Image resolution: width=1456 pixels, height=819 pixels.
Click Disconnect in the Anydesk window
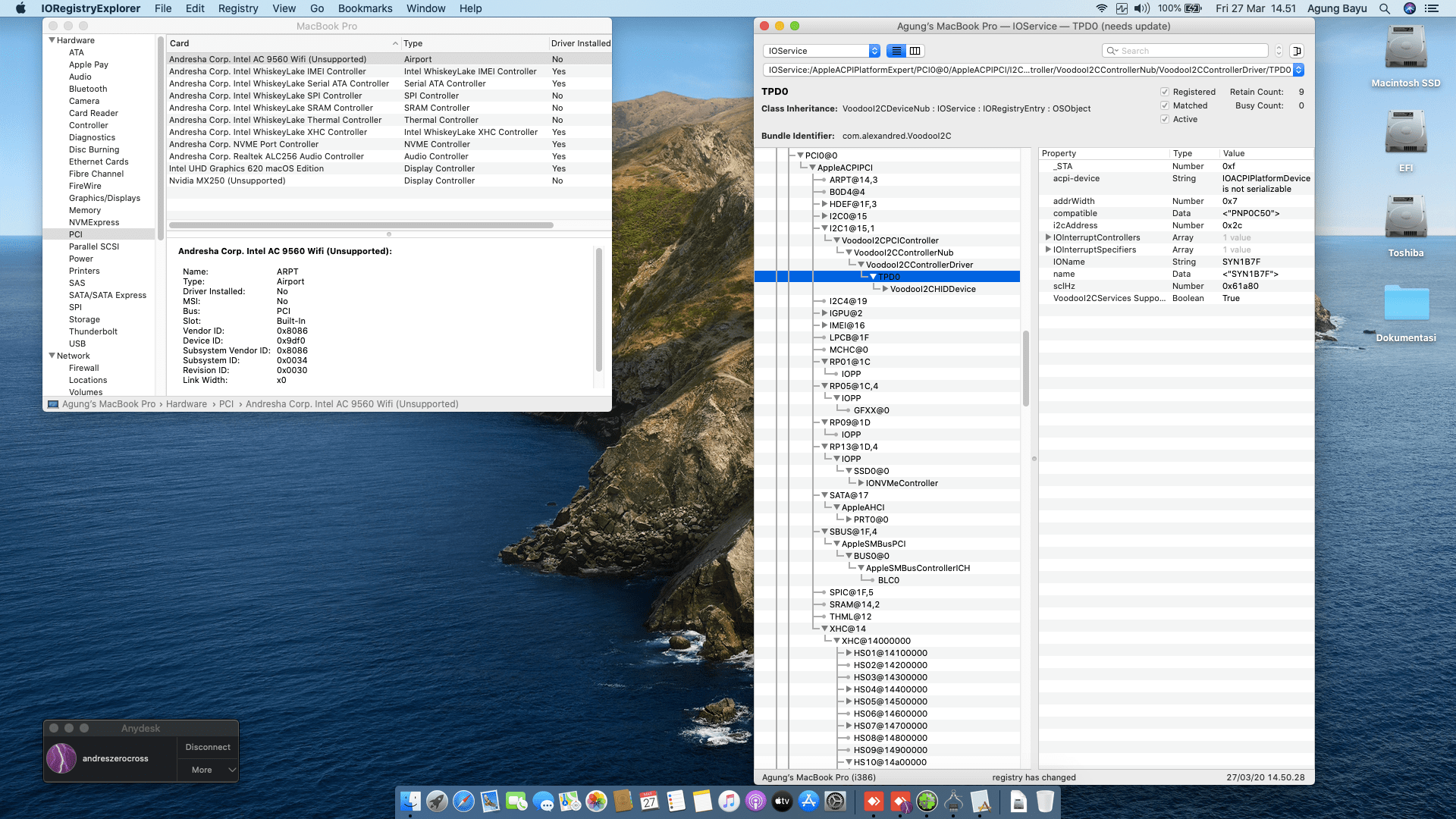[x=207, y=747]
